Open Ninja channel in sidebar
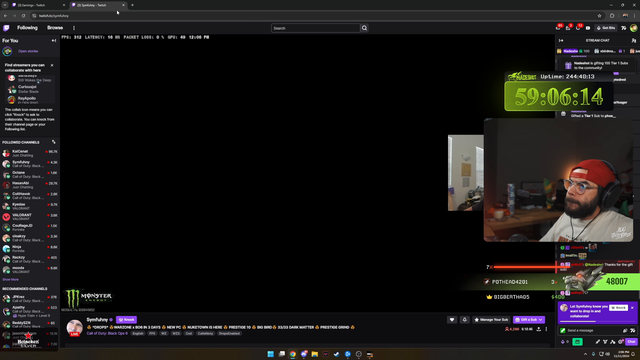640x360 pixels. tap(30, 249)
